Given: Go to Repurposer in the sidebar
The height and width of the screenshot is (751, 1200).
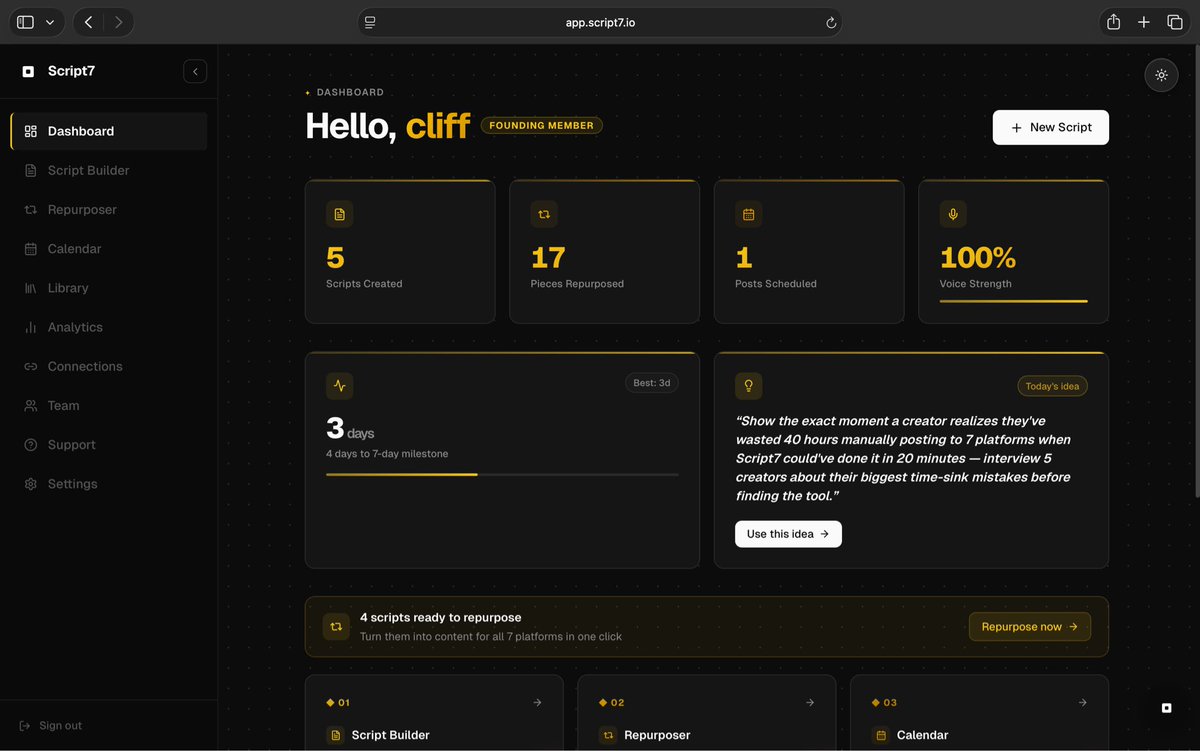Looking at the screenshot, I should [x=109, y=210].
